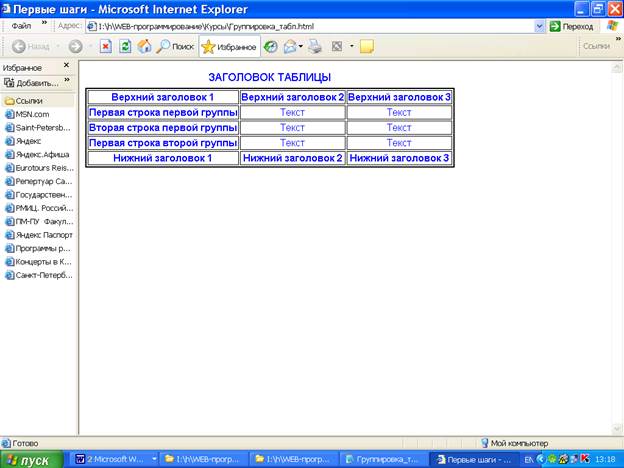
Task: Stop page loading with the red X icon
Action: (105, 47)
